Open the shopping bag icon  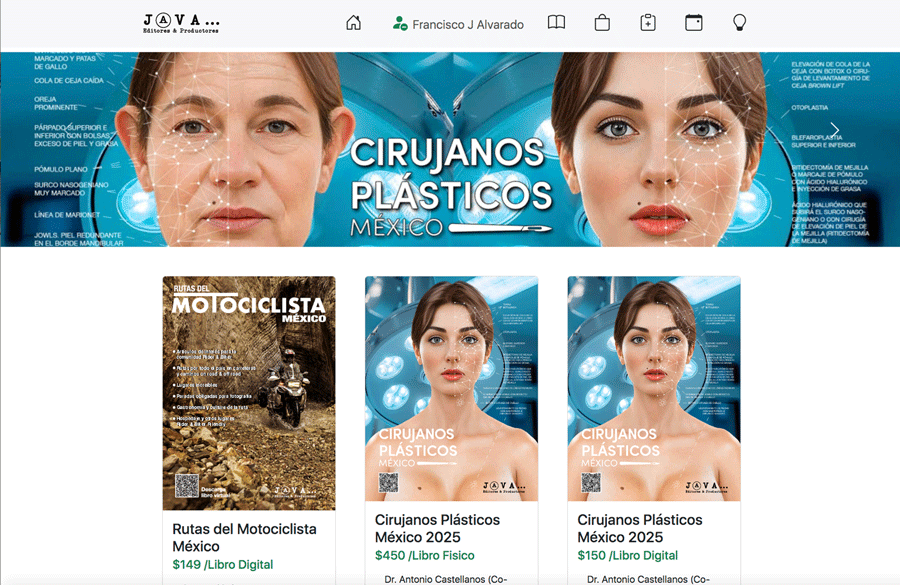tap(602, 23)
